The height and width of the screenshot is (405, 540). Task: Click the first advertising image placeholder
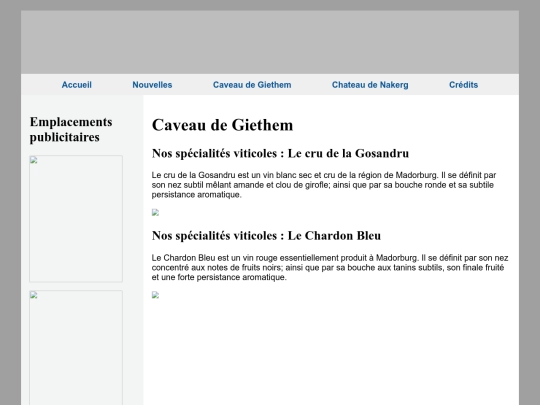76,219
